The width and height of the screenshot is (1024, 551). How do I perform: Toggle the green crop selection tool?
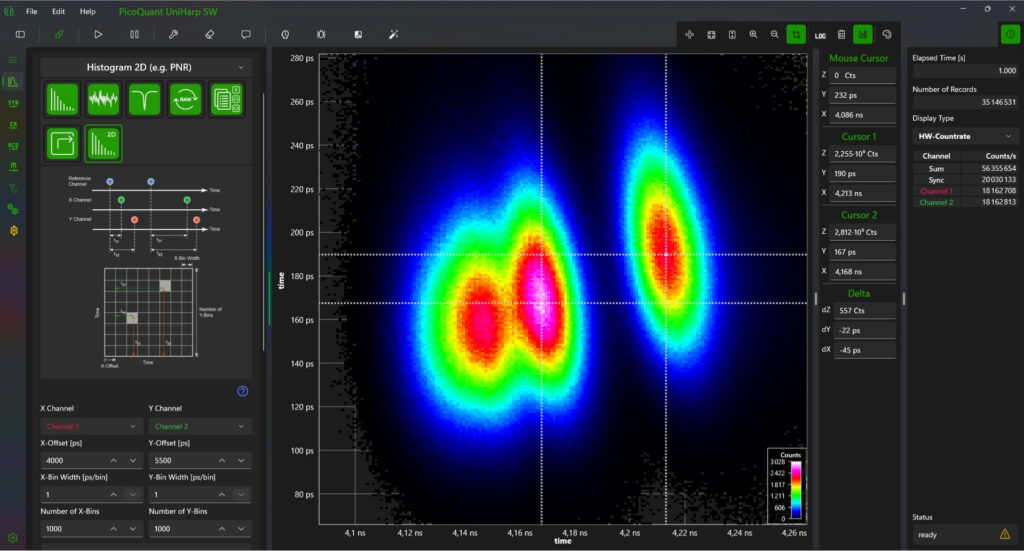tap(796, 34)
